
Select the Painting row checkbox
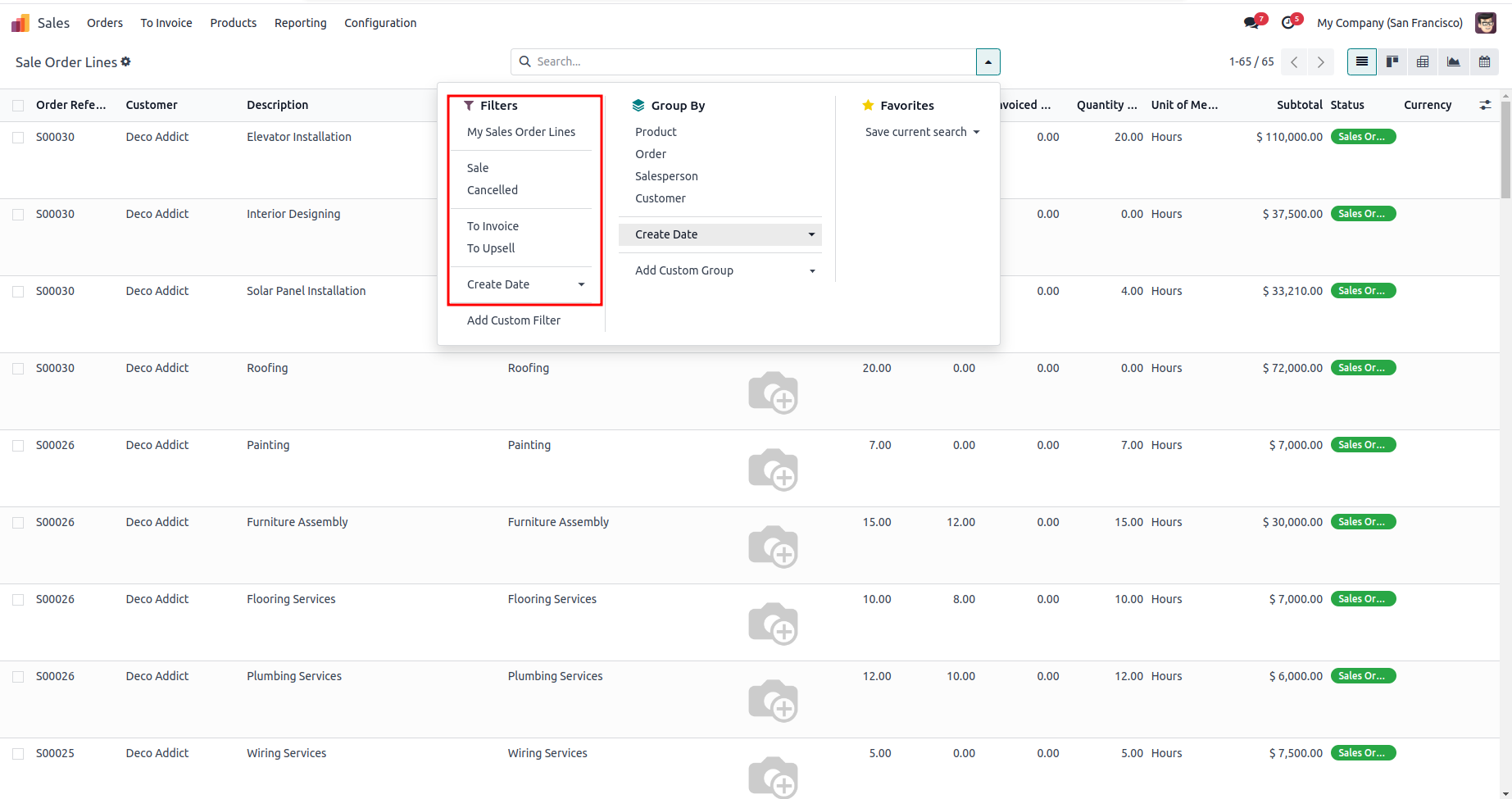click(18, 446)
